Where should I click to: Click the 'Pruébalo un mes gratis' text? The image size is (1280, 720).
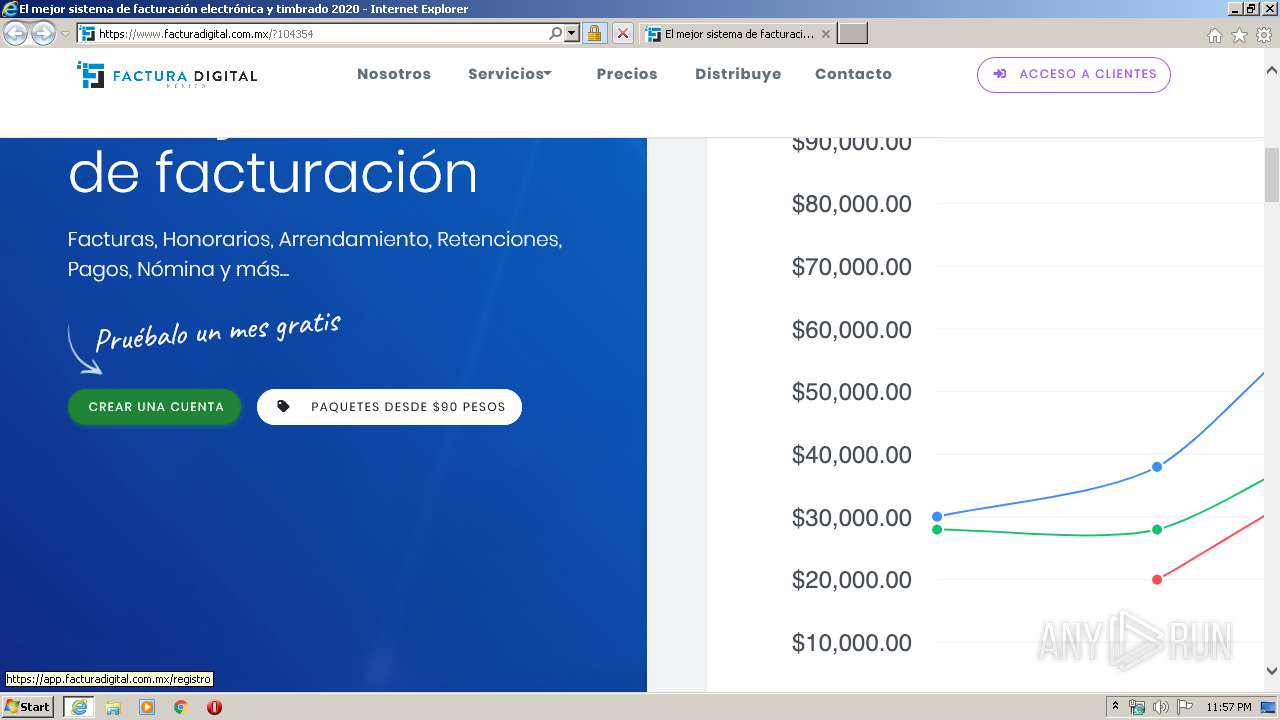click(x=218, y=331)
